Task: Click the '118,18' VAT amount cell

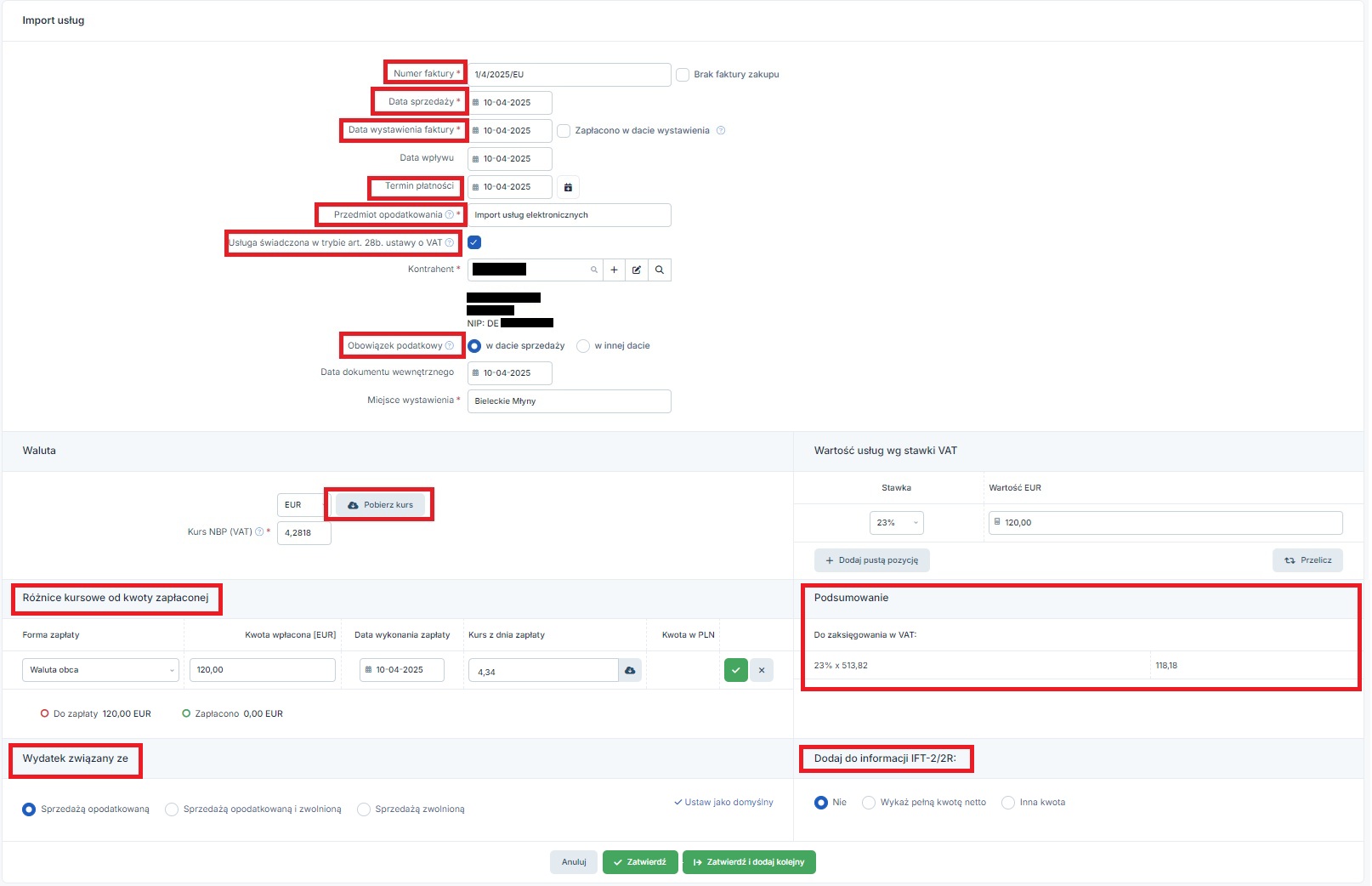Action: (x=1254, y=666)
